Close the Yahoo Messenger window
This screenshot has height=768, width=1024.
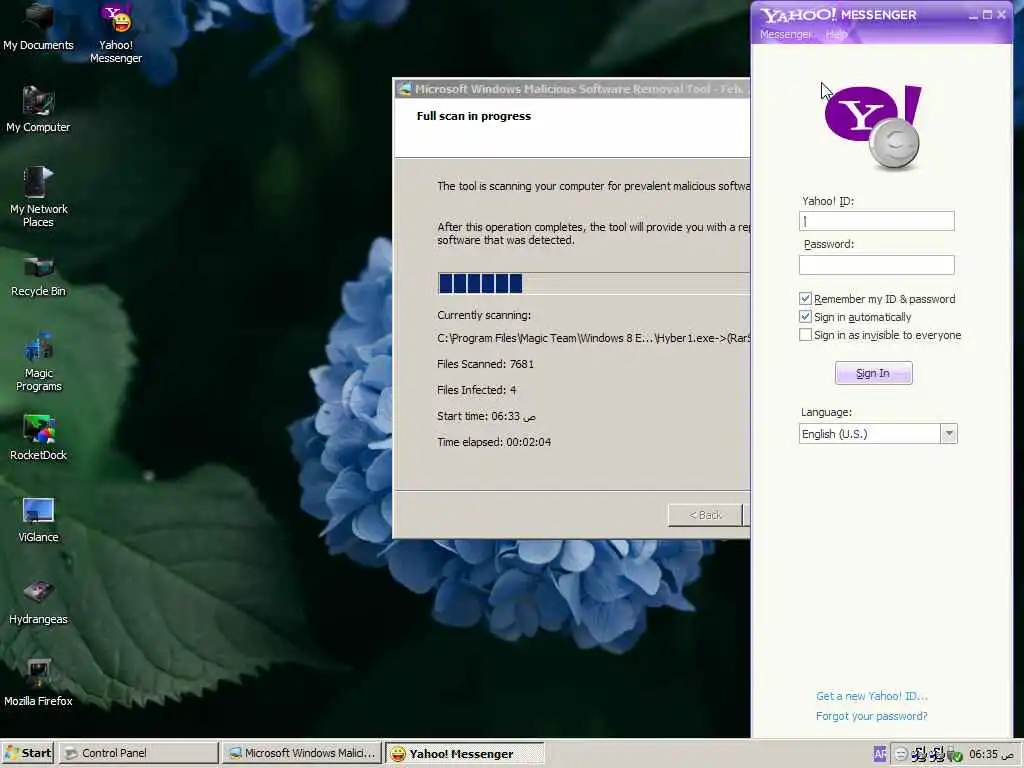(1002, 15)
